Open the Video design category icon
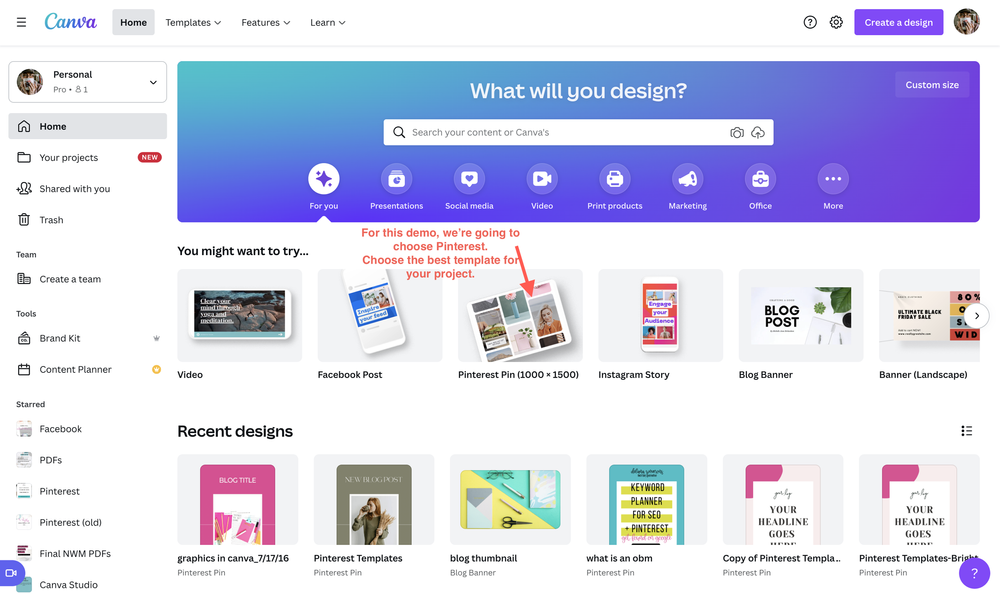This screenshot has height=594, width=1000. (x=541, y=178)
